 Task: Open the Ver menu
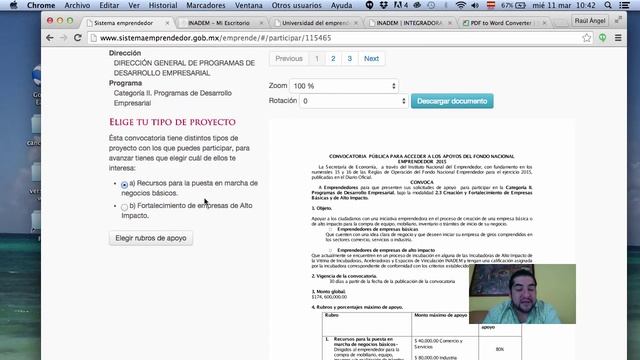coord(134,5)
